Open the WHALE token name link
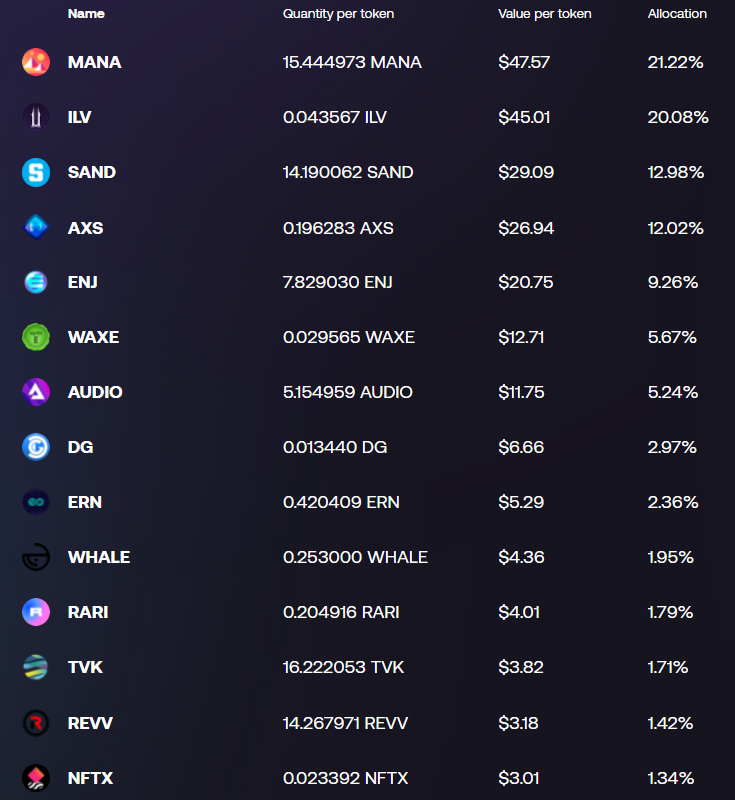The height and width of the screenshot is (800, 735). tap(99, 557)
